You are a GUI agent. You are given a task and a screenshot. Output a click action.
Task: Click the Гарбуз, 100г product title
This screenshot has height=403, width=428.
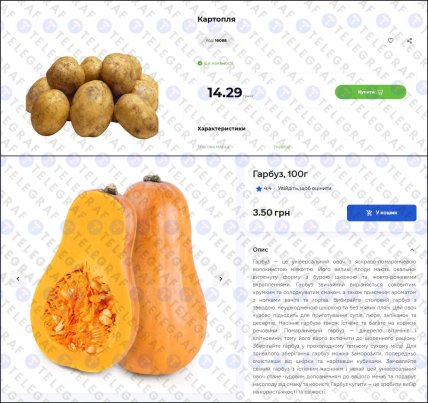tap(280, 174)
